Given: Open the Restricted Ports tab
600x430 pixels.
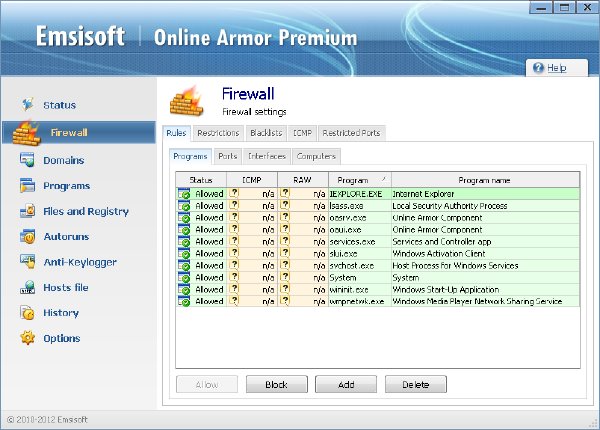Looking at the screenshot, I should pyautogui.click(x=351, y=133).
